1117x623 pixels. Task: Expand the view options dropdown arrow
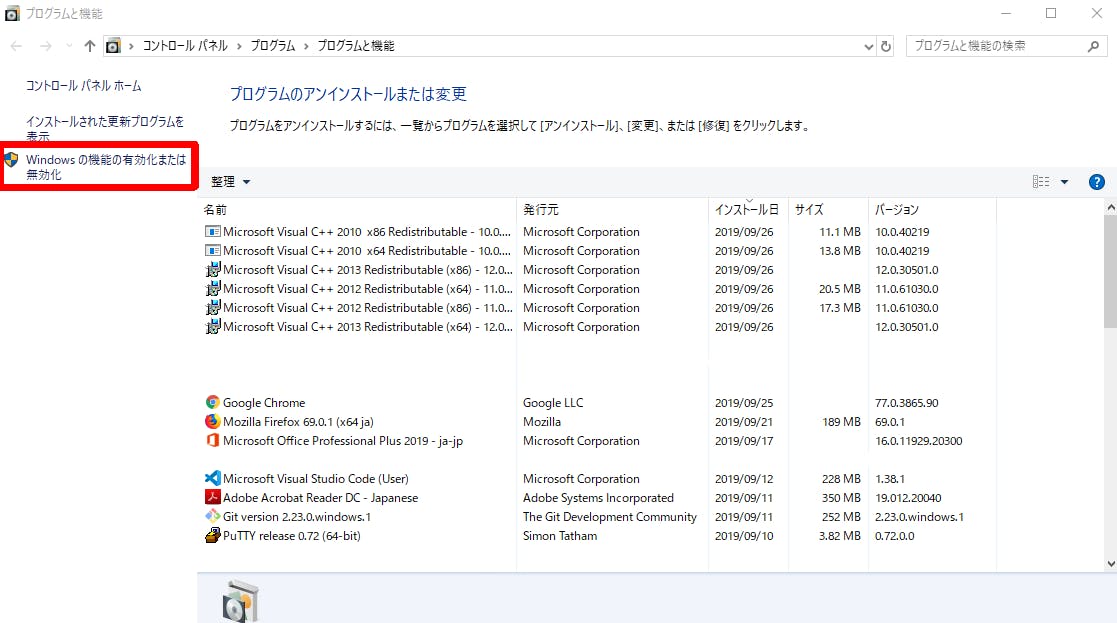click(x=1064, y=182)
